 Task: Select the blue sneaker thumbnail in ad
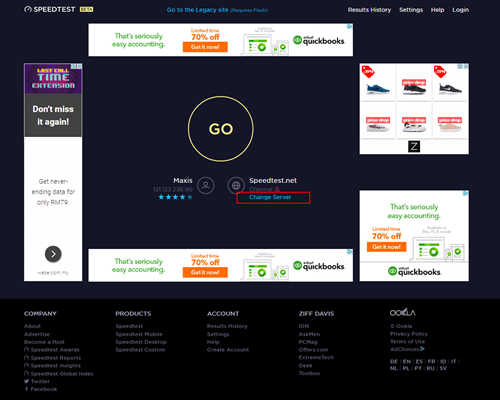pyautogui.click(x=378, y=83)
